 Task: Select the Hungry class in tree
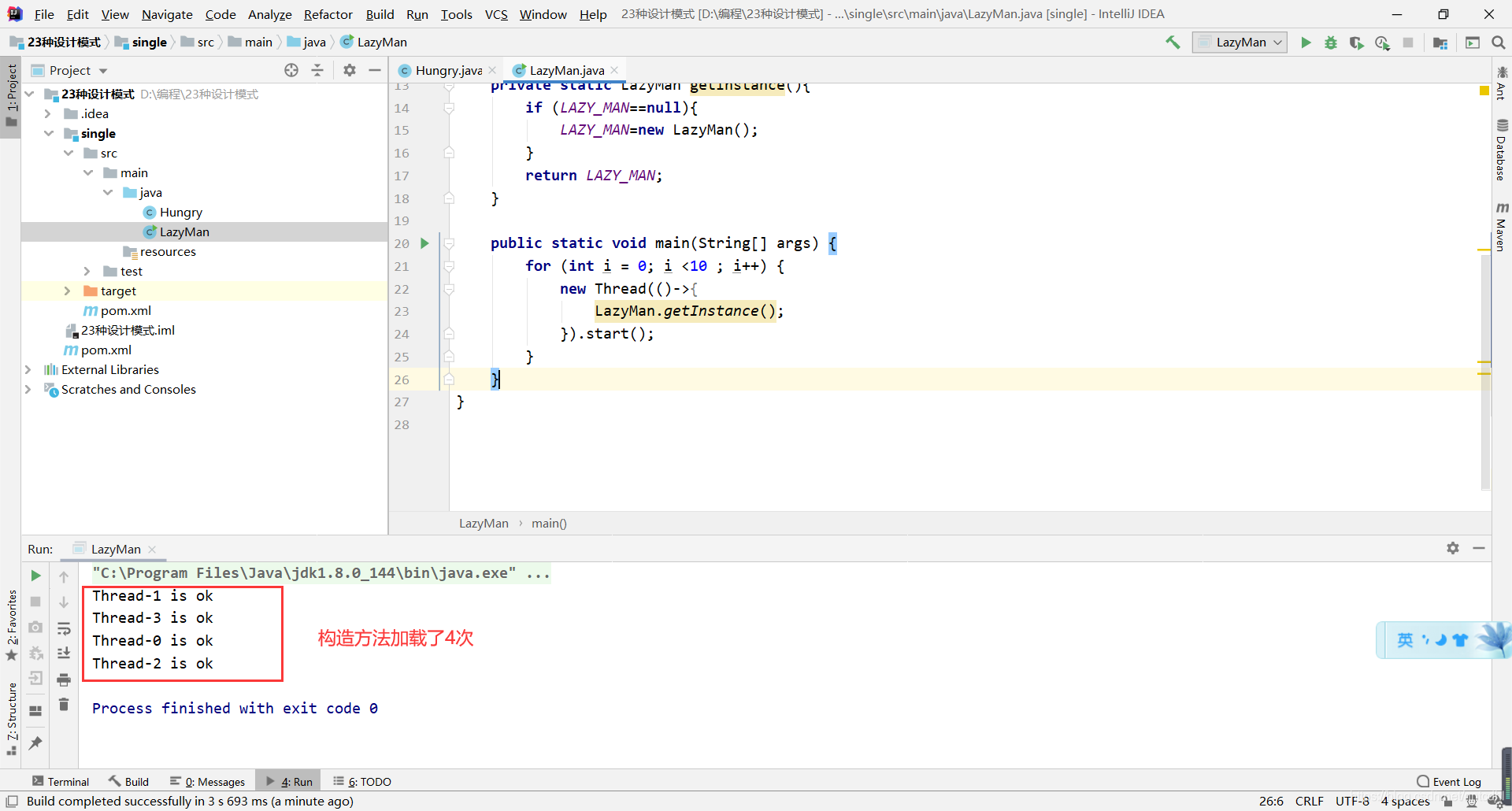(x=180, y=213)
